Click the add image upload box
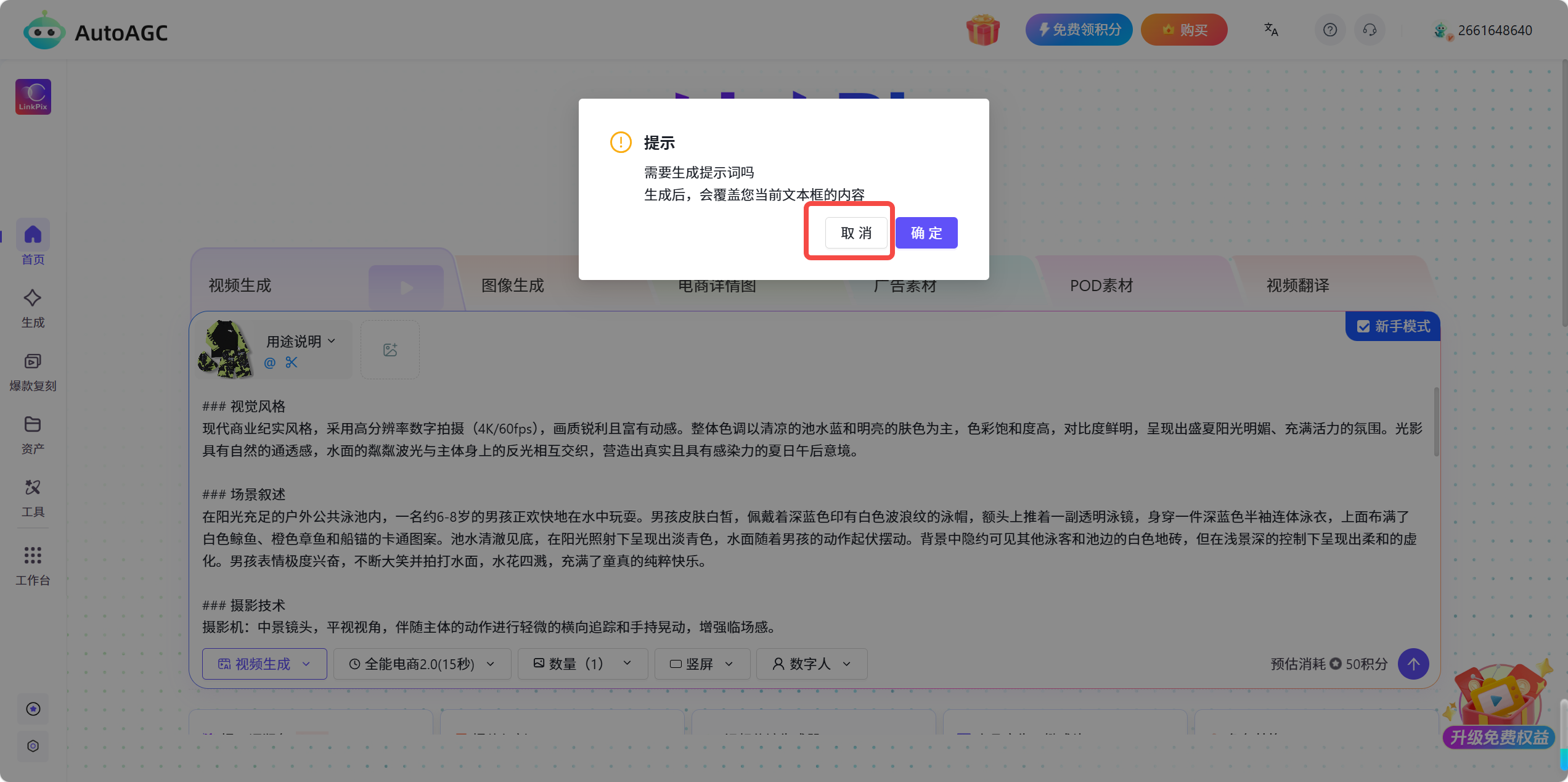This screenshot has height=782, width=1568. (x=390, y=350)
